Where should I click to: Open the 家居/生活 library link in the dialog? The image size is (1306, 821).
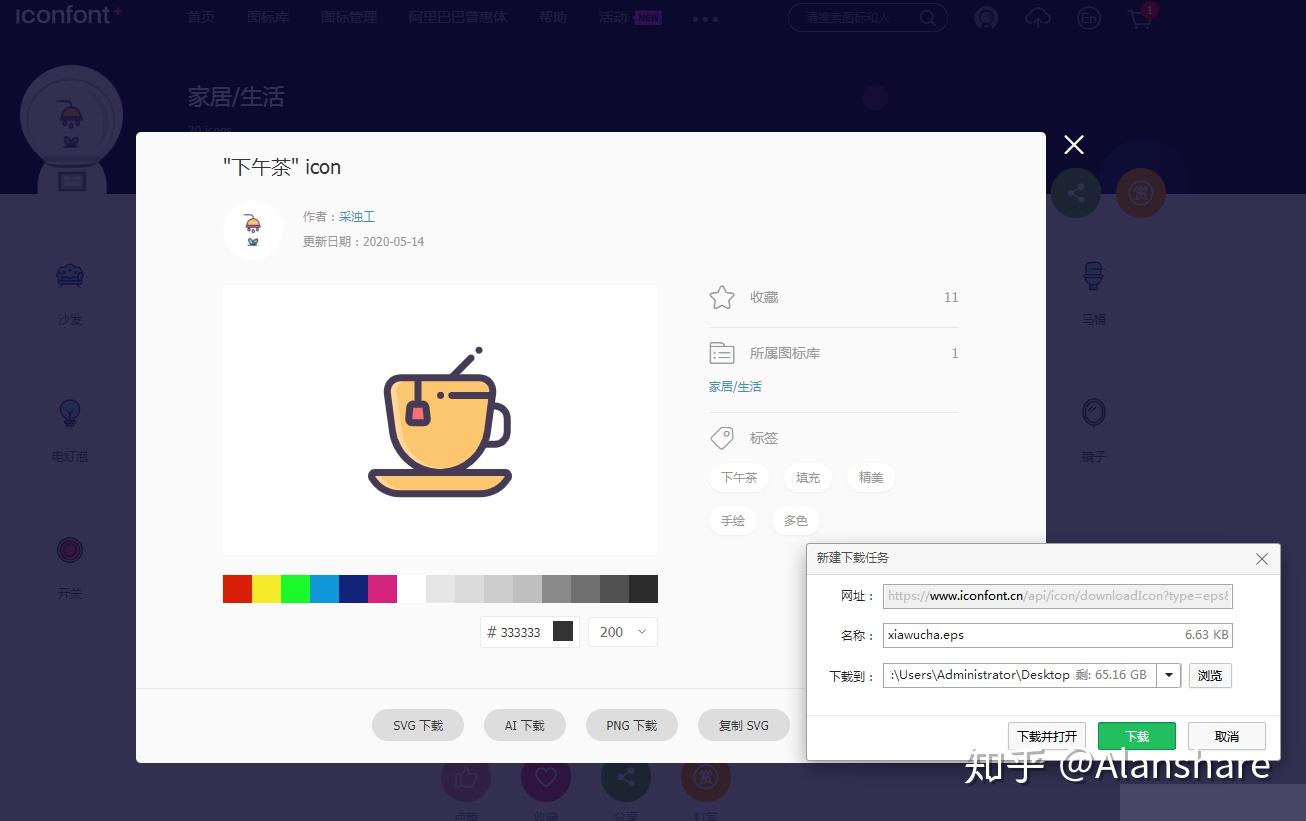735,386
